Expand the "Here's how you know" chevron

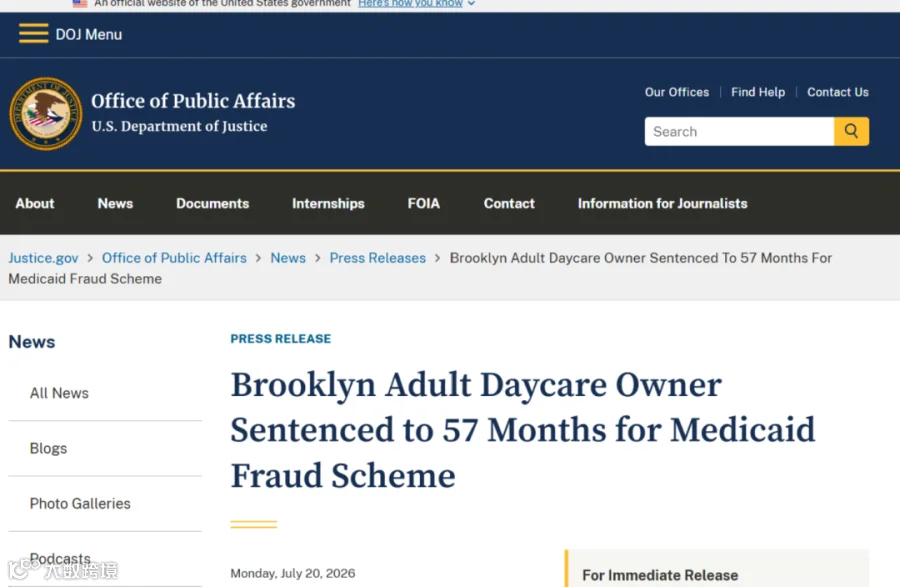[x=471, y=3]
